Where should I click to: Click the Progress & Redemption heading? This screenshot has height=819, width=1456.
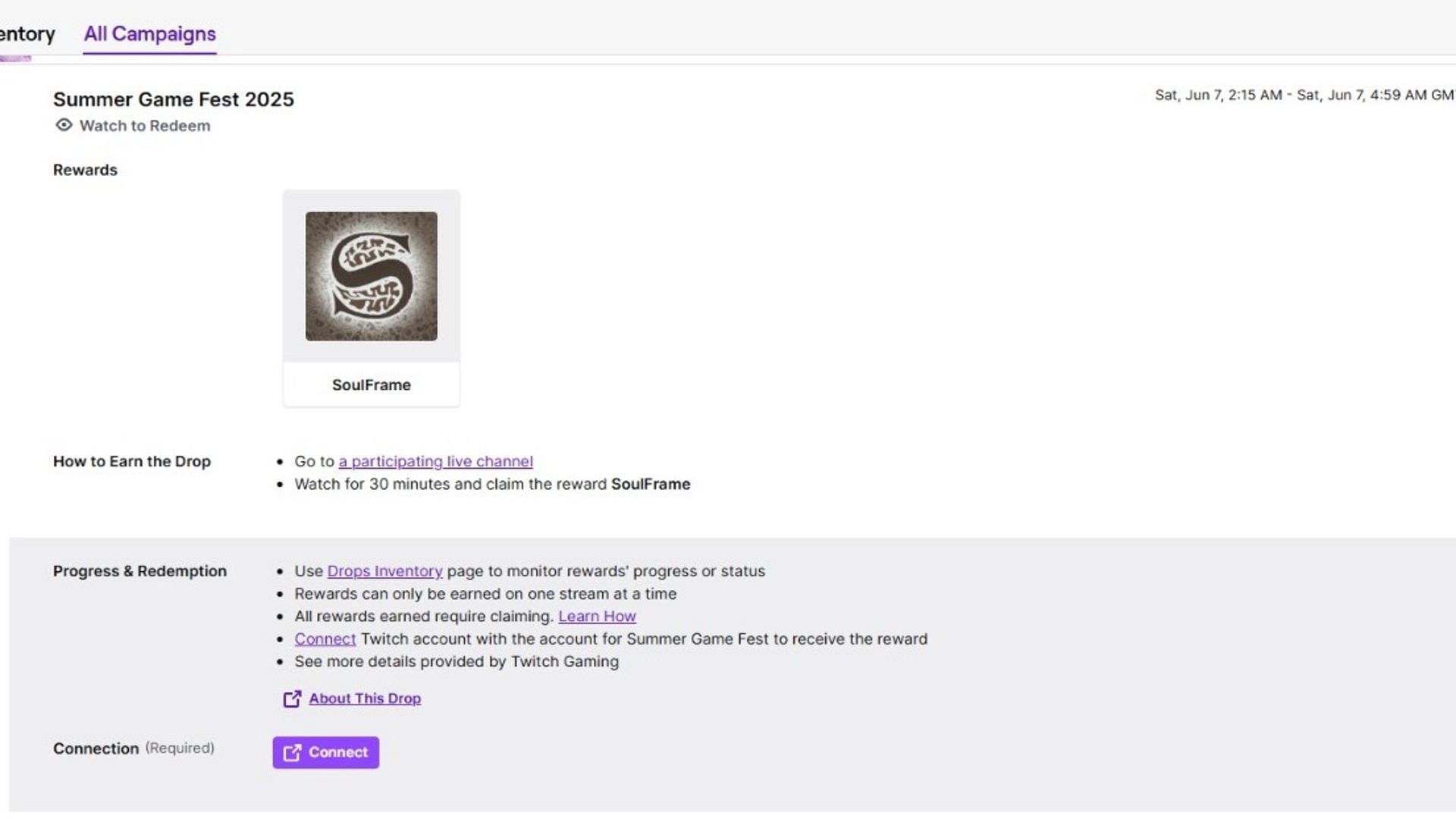(x=140, y=571)
